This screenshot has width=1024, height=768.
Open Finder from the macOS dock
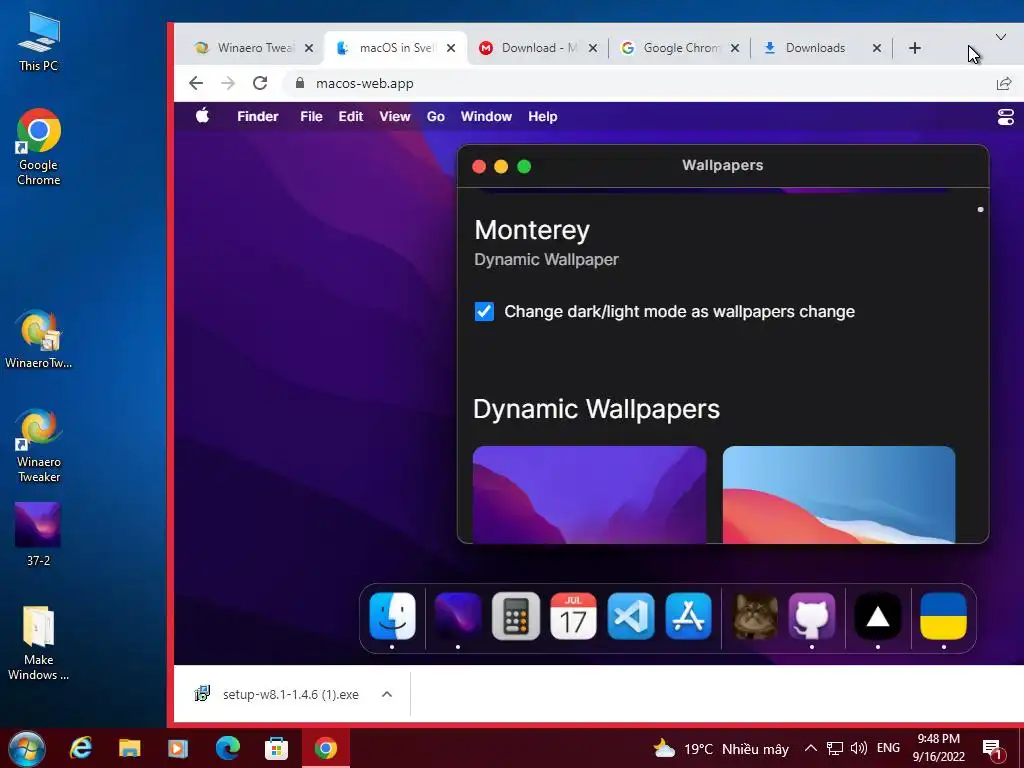(392, 616)
